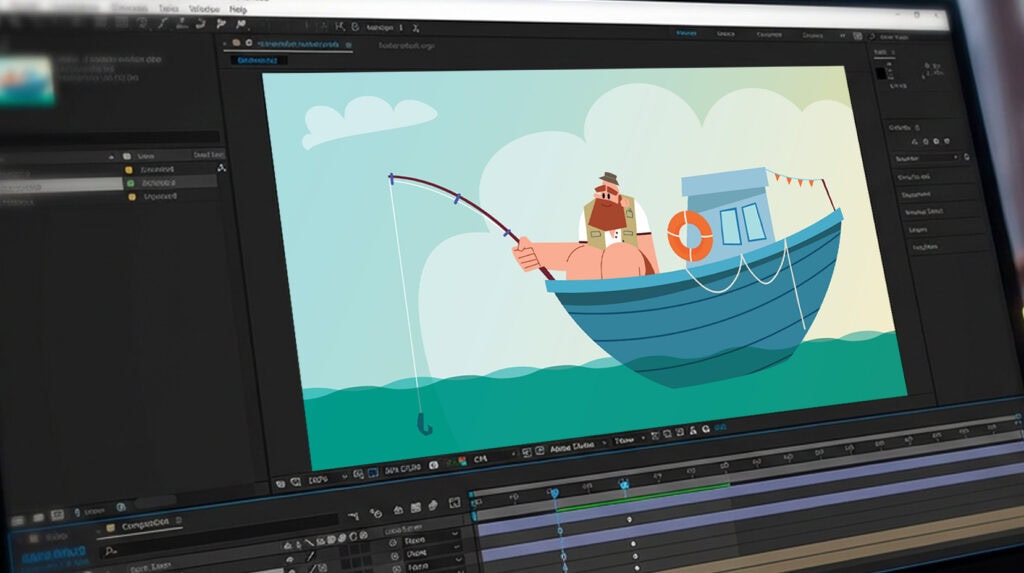This screenshot has width=1024, height=573.
Task: Select the Roto Brush tool
Action: (219, 23)
